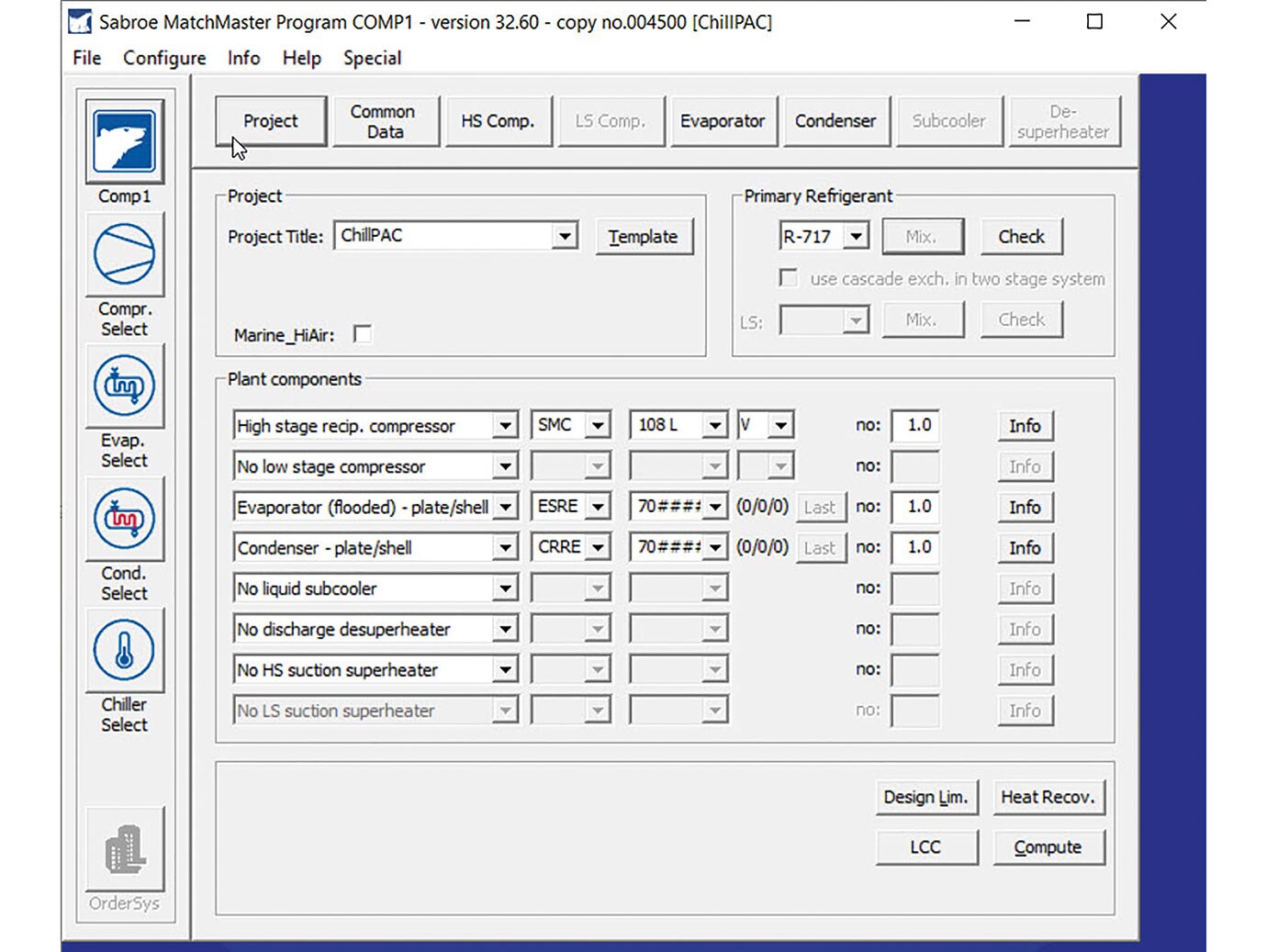Click the Template button
The width and height of the screenshot is (1267, 952).
[x=643, y=236]
